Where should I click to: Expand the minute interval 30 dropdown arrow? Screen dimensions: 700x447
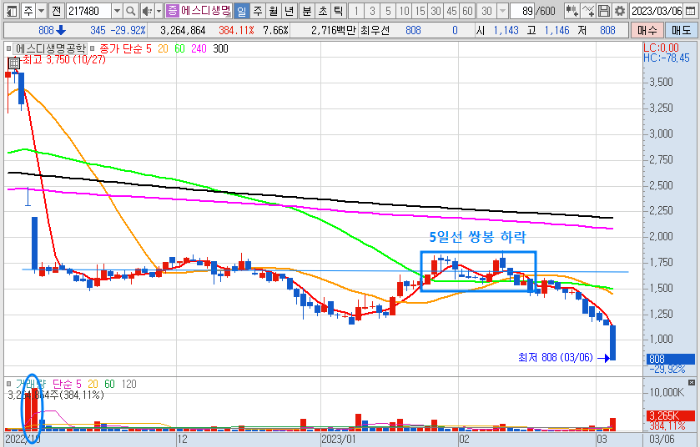(x=503, y=10)
